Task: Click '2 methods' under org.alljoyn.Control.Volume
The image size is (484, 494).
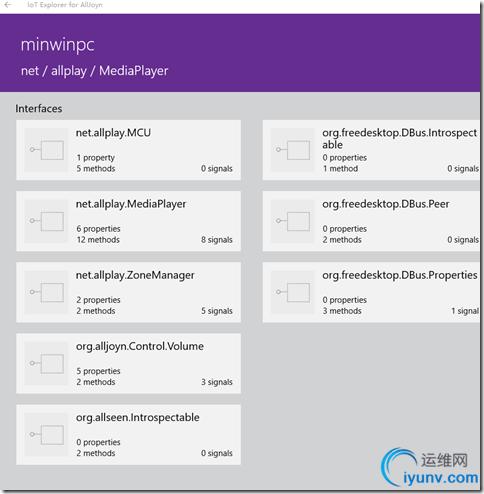Action: tap(96, 382)
